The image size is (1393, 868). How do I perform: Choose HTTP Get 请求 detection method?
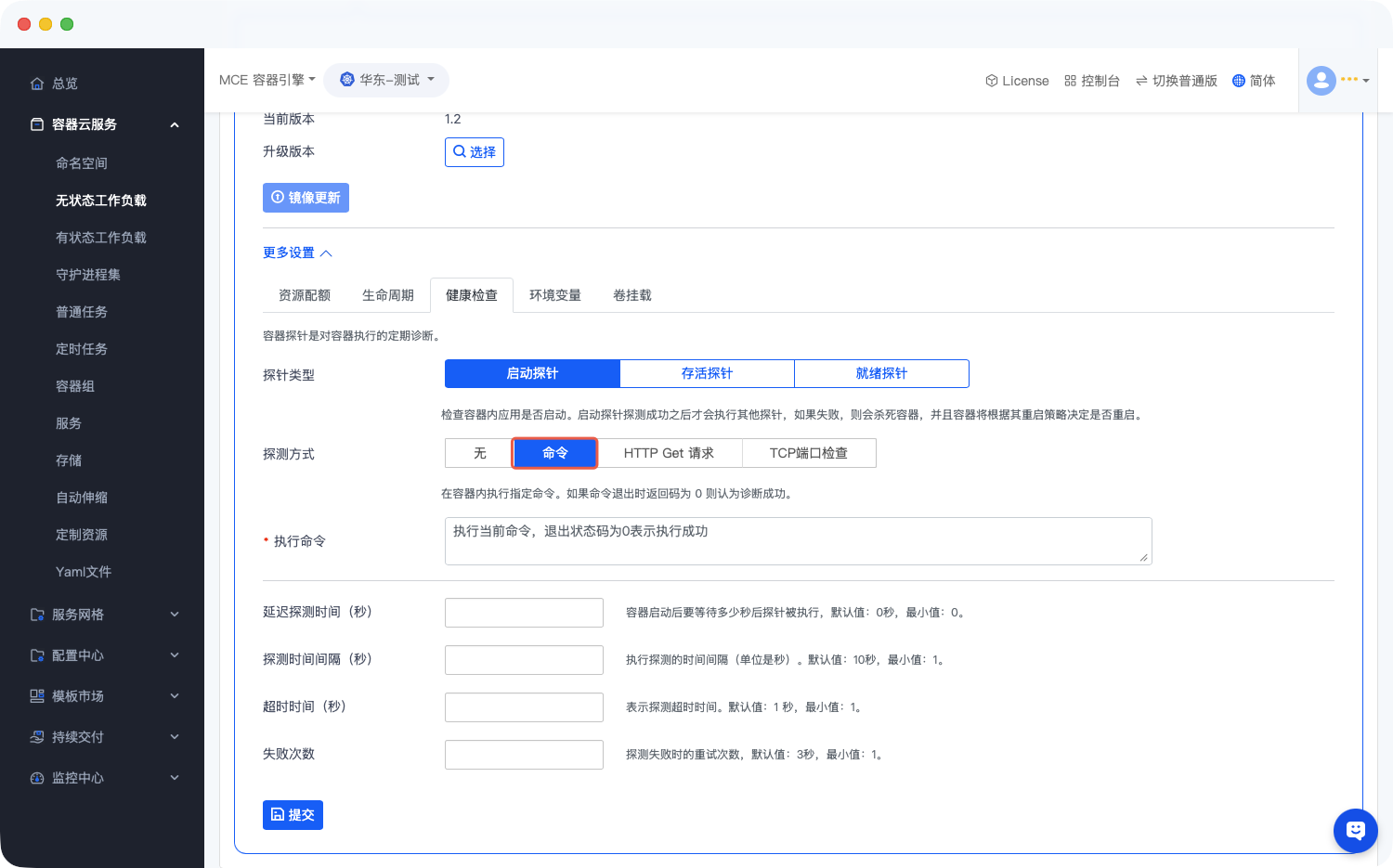pyautogui.click(x=669, y=453)
